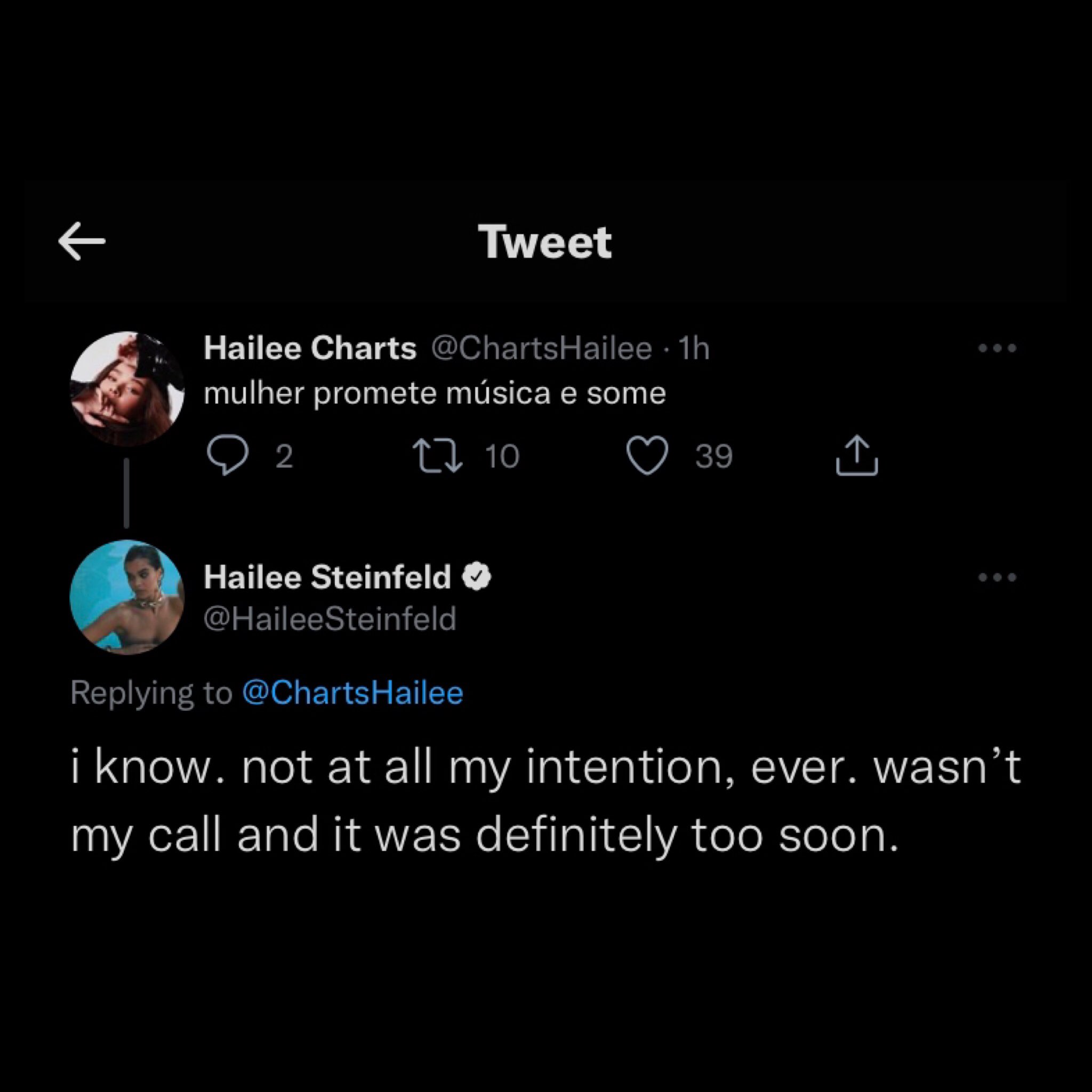Click the reply speech bubble icon
This screenshot has width=1092, height=1092.
(x=227, y=455)
